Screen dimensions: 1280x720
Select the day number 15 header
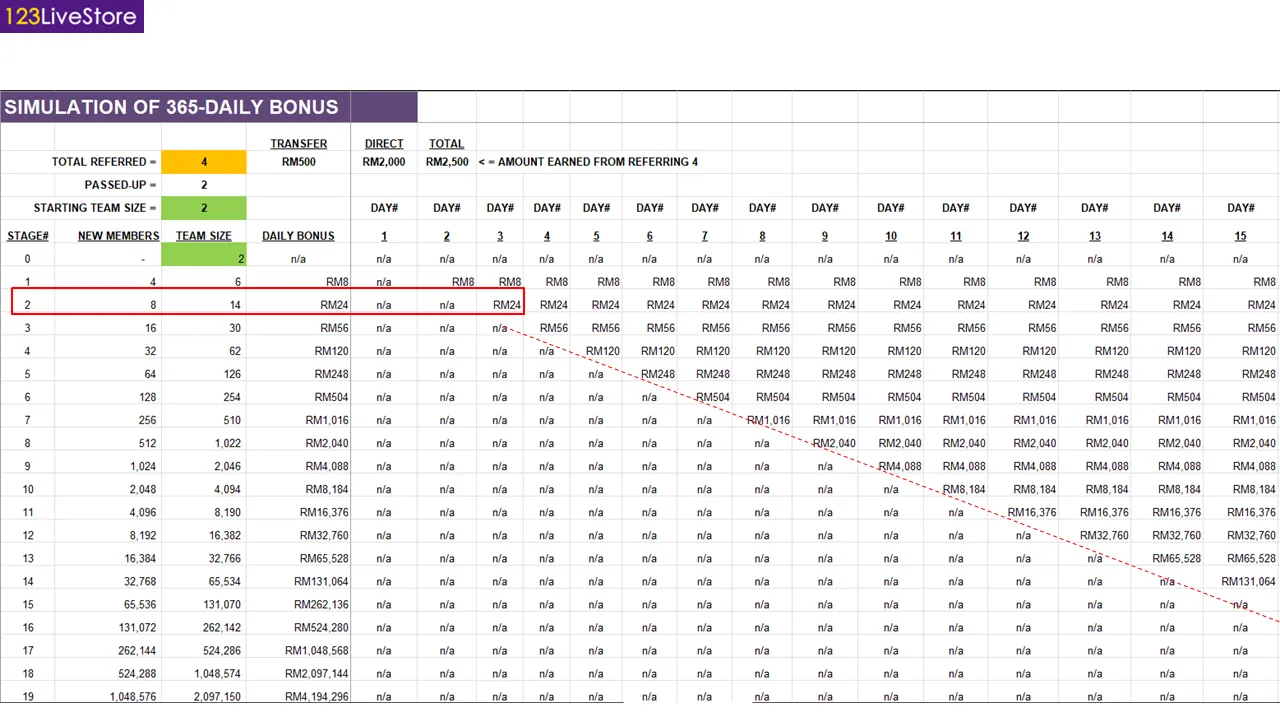click(x=1240, y=236)
